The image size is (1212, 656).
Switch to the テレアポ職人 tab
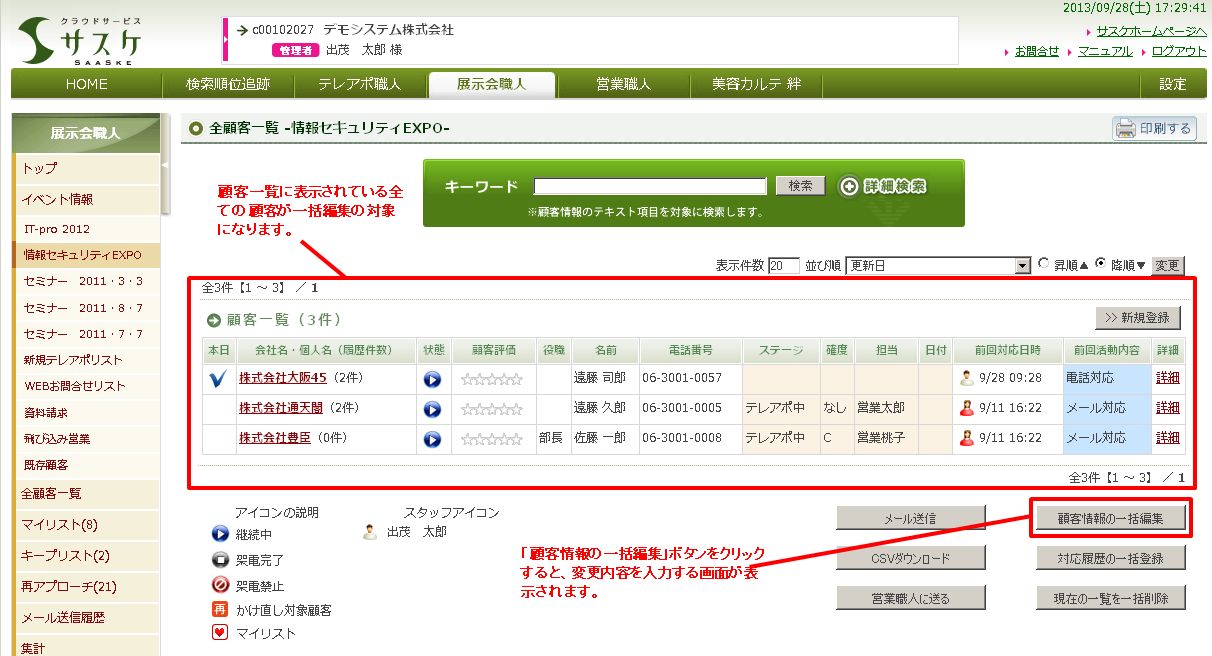(x=360, y=84)
